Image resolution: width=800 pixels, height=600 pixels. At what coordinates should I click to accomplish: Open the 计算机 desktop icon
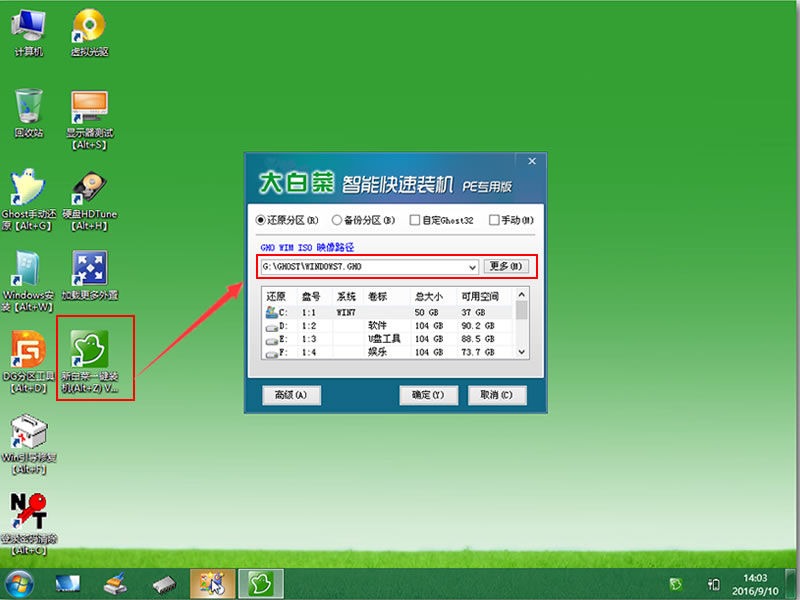pos(29,33)
